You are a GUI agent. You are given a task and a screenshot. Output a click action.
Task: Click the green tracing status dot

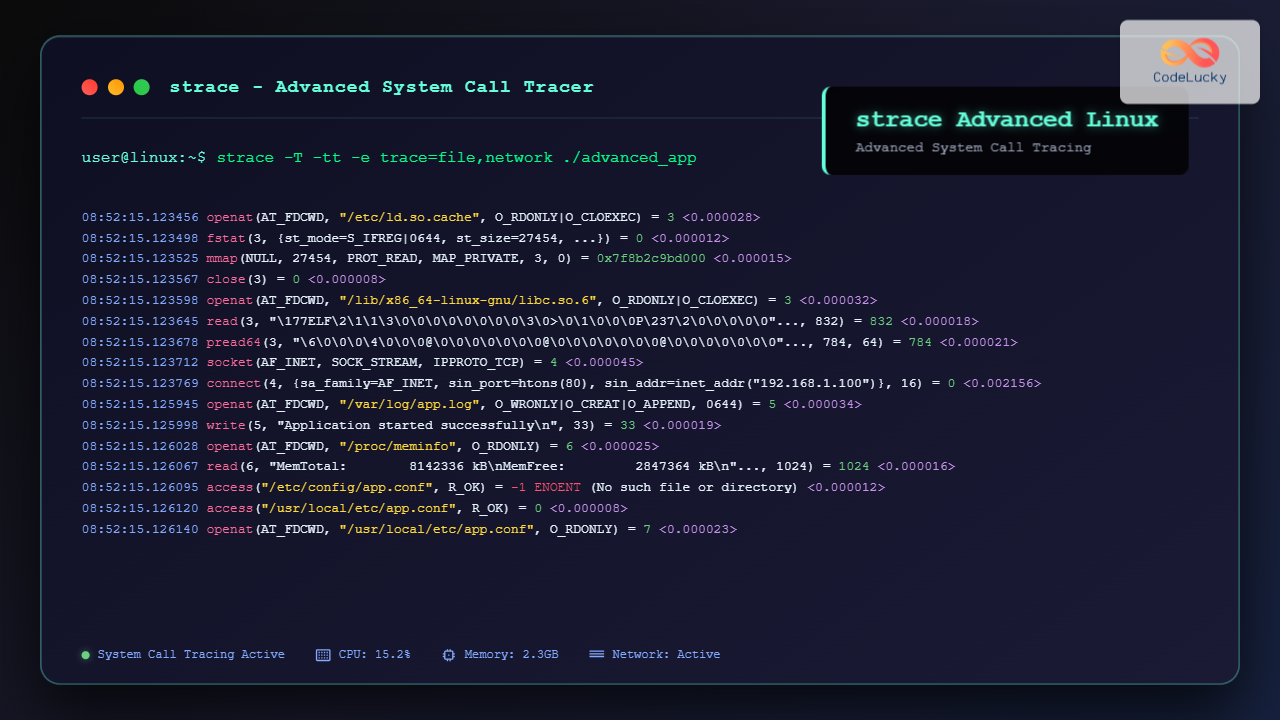(x=86, y=655)
